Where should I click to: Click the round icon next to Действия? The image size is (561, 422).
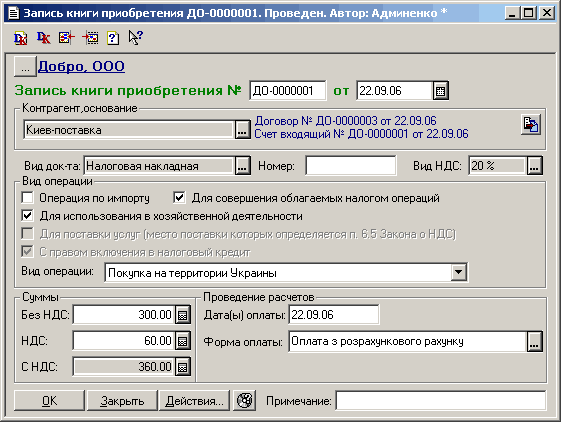click(x=244, y=400)
